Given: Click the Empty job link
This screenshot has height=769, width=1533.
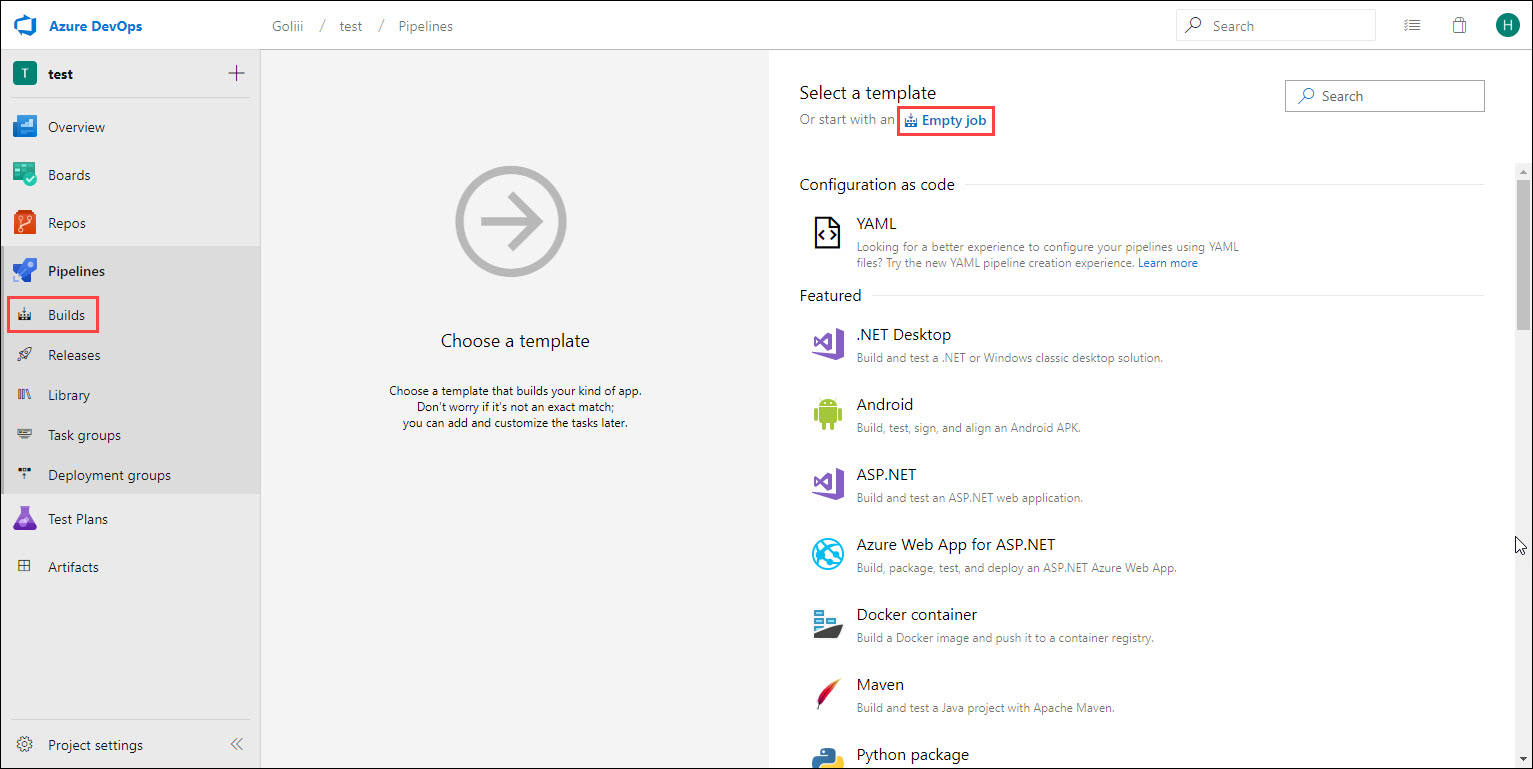Looking at the screenshot, I should click(x=945, y=121).
